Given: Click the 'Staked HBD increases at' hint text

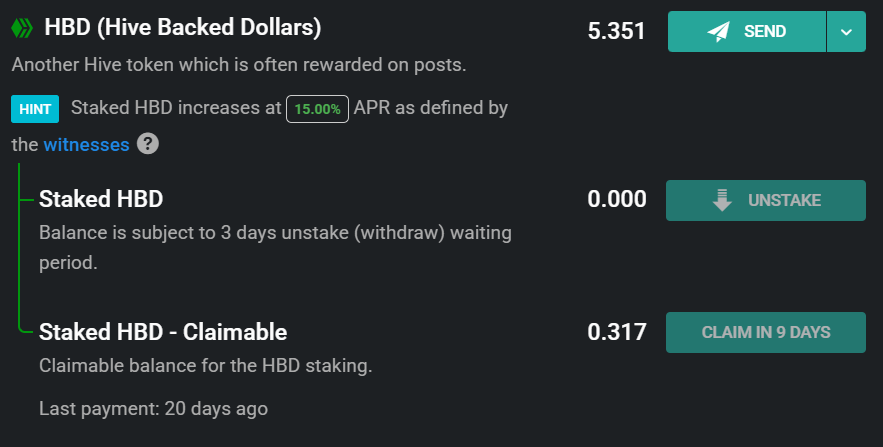Looking at the screenshot, I should click(x=177, y=109).
